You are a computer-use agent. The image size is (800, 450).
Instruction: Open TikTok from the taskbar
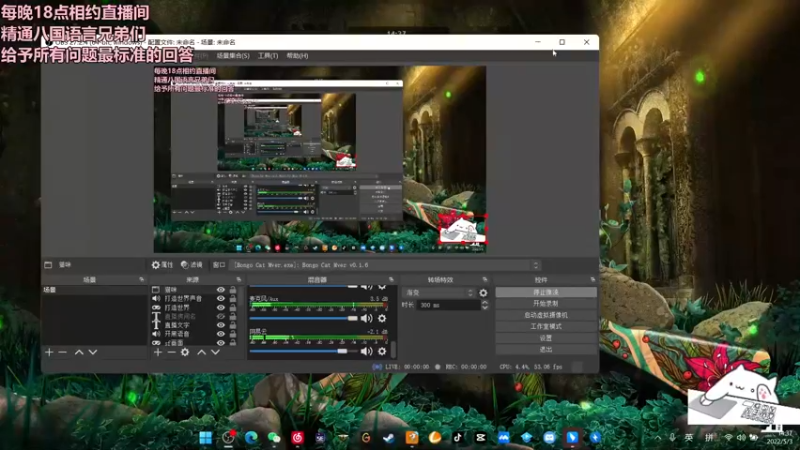click(x=458, y=437)
